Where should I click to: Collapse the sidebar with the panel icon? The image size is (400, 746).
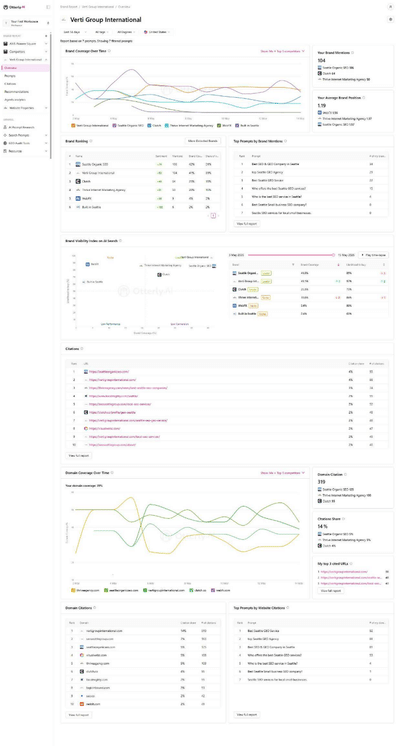point(48,7)
